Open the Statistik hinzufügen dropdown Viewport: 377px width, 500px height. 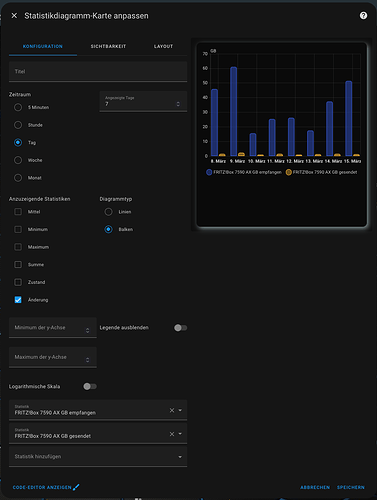tap(98, 457)
